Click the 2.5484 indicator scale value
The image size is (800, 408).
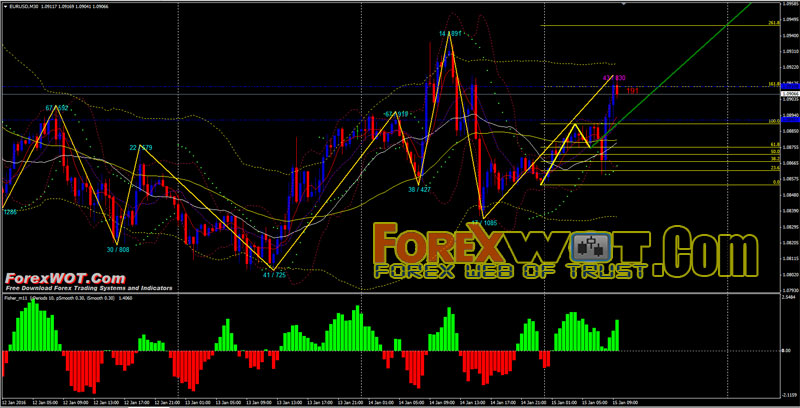(788, 296)
